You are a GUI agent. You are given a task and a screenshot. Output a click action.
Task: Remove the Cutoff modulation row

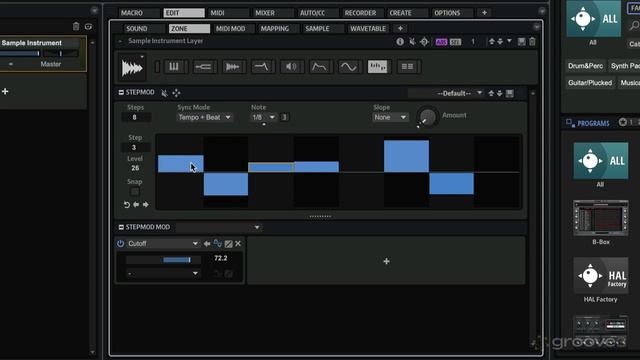pyautogui.click(x=238, y=244)
